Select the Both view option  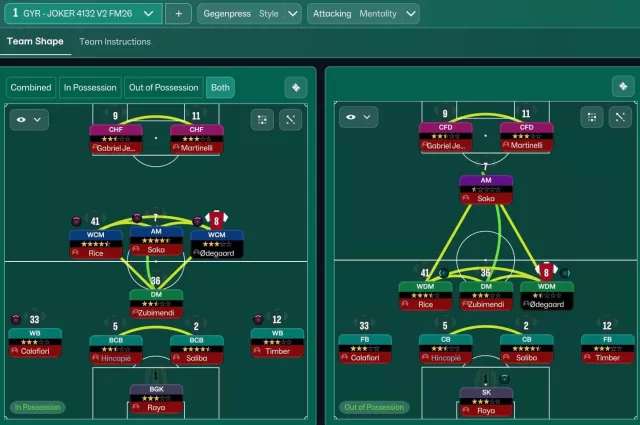[x=220, y=87]
